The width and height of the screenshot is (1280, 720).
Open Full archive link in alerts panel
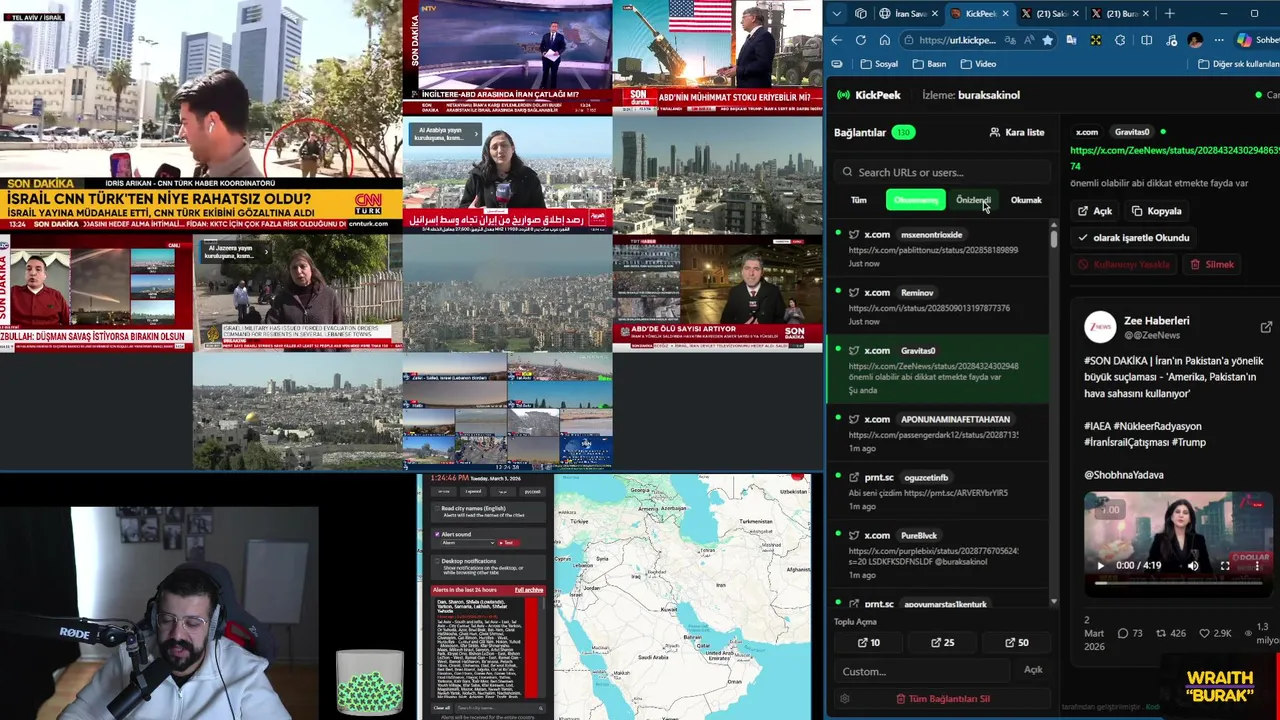click(x=529, y=590)
